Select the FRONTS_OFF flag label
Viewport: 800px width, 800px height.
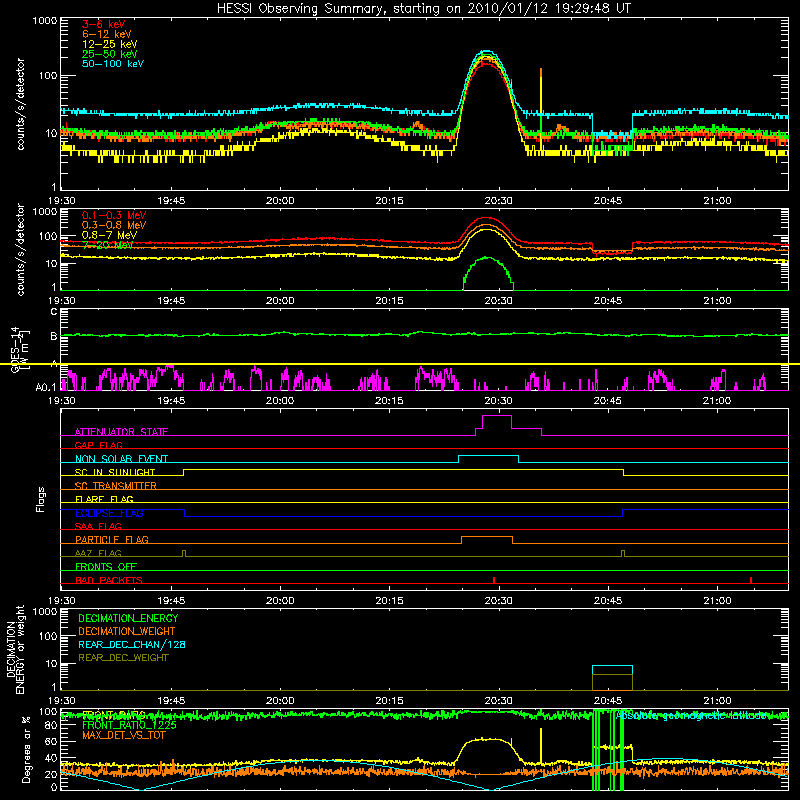[x=106, y=566]
